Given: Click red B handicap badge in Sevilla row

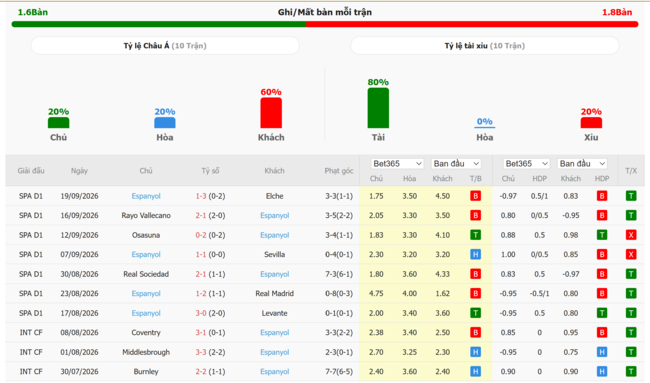Looking at the screenshot, I should point(602,255).
